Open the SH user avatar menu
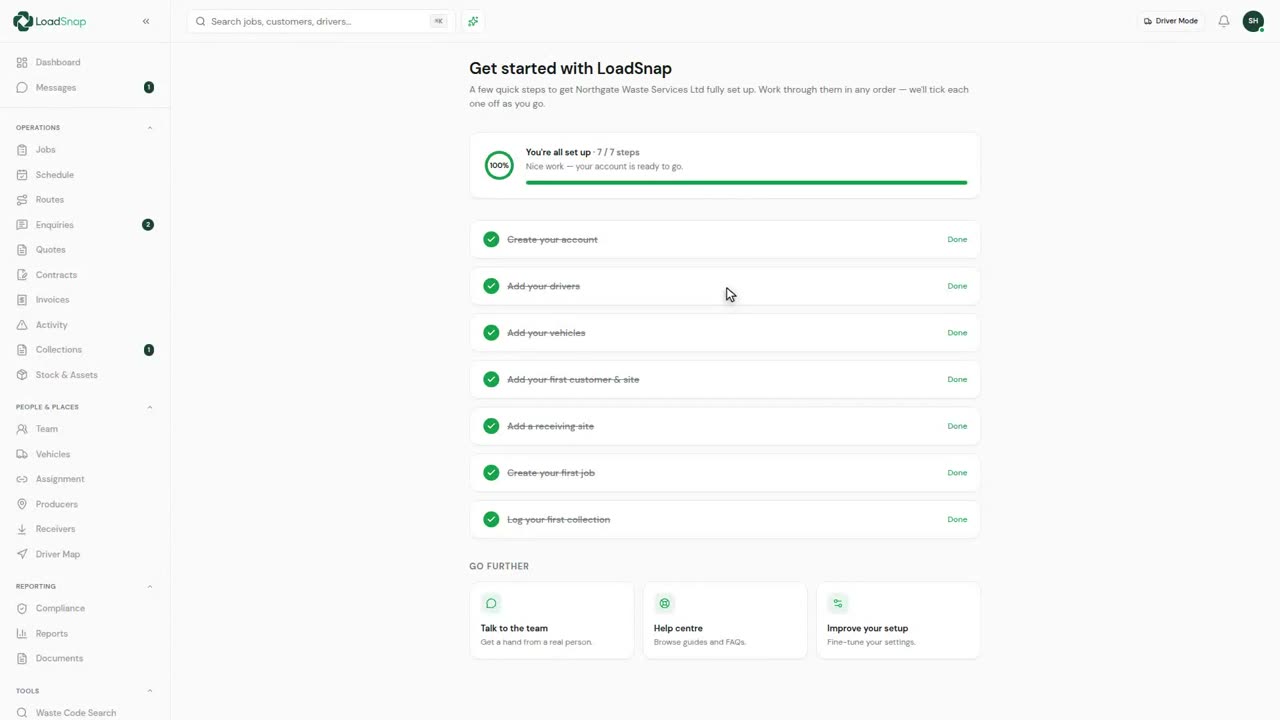The image size is (1280, 720). (1253, 21)
